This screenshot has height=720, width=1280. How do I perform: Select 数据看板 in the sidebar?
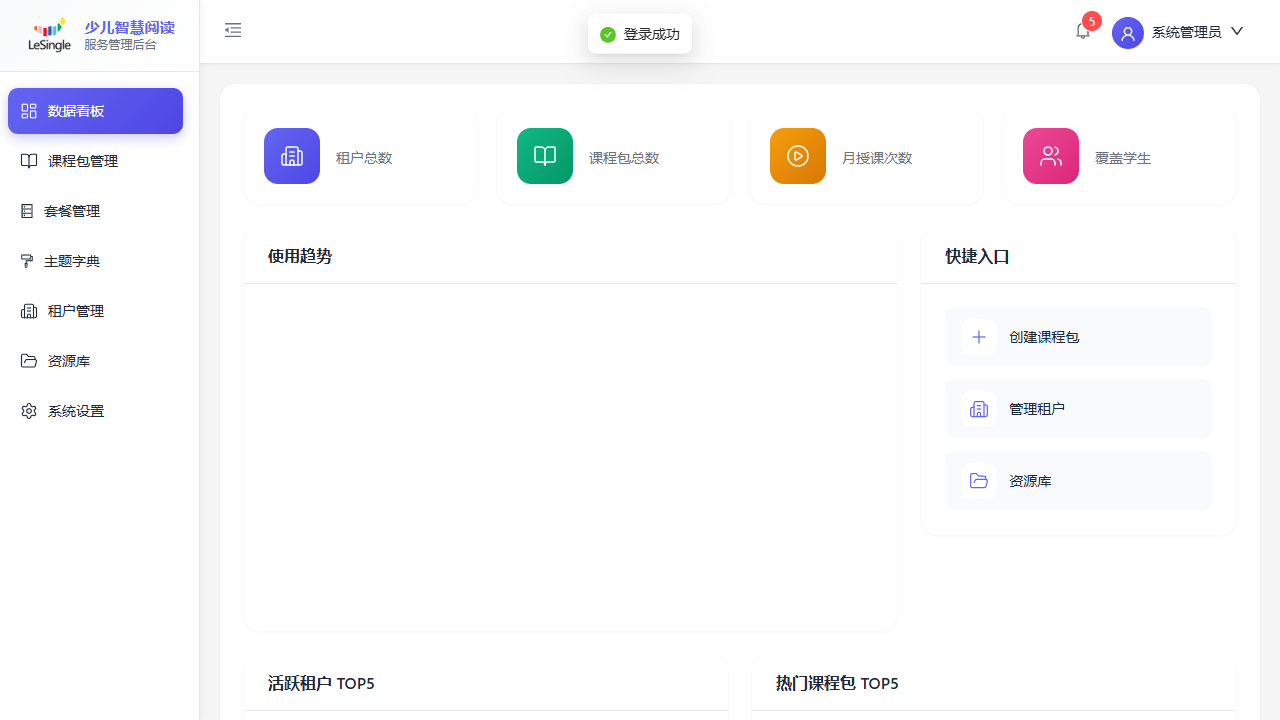(95, 111)
